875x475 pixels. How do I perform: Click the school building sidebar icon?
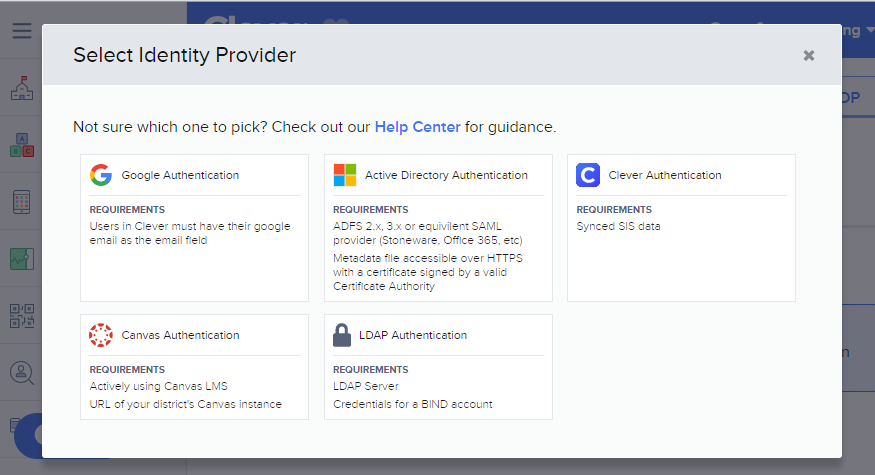[22, 88]
